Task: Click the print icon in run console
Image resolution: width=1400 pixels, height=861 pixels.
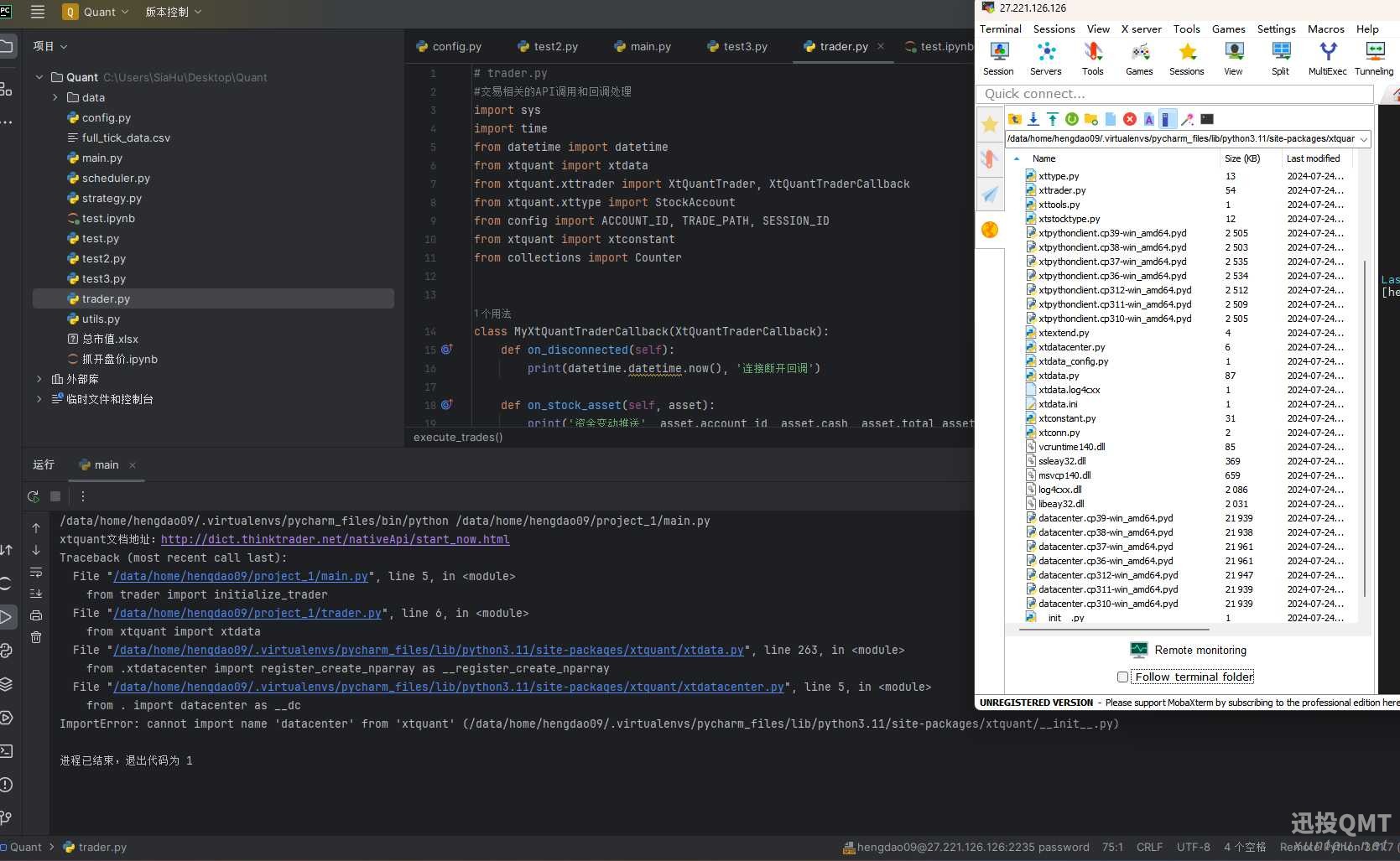Action: [x=36, y=615]
